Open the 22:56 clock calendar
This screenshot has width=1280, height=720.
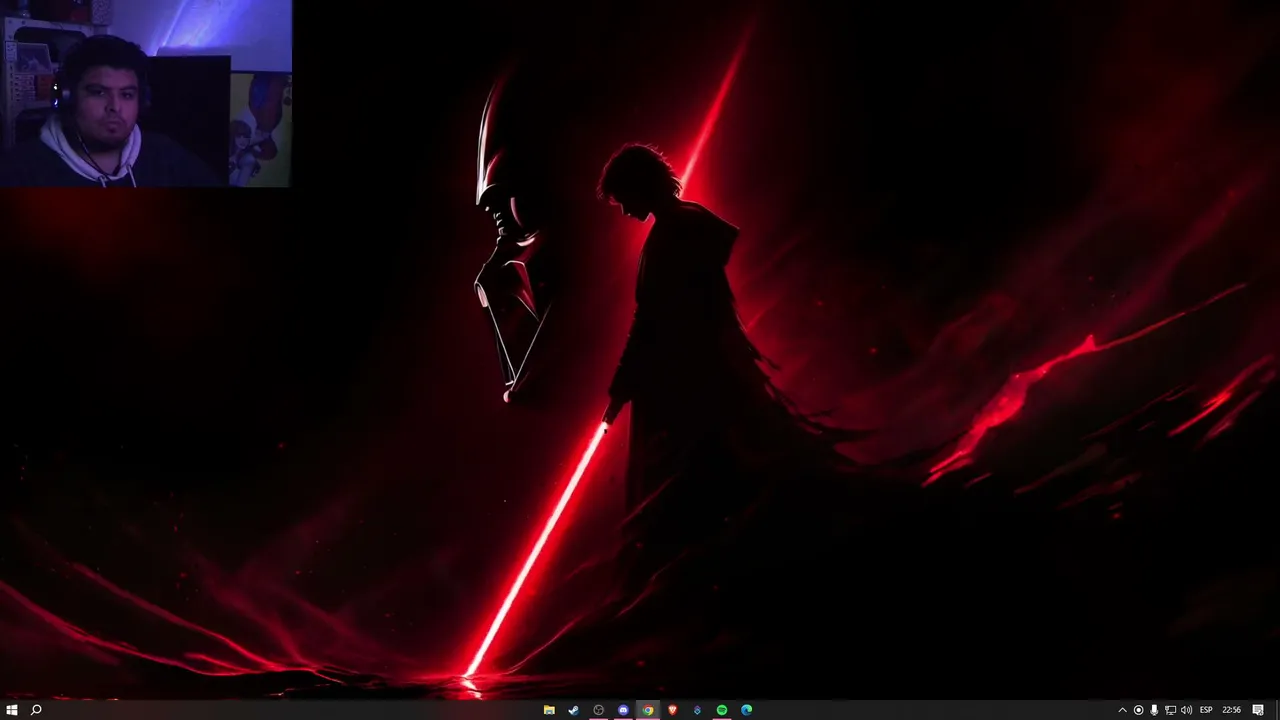1232,710
